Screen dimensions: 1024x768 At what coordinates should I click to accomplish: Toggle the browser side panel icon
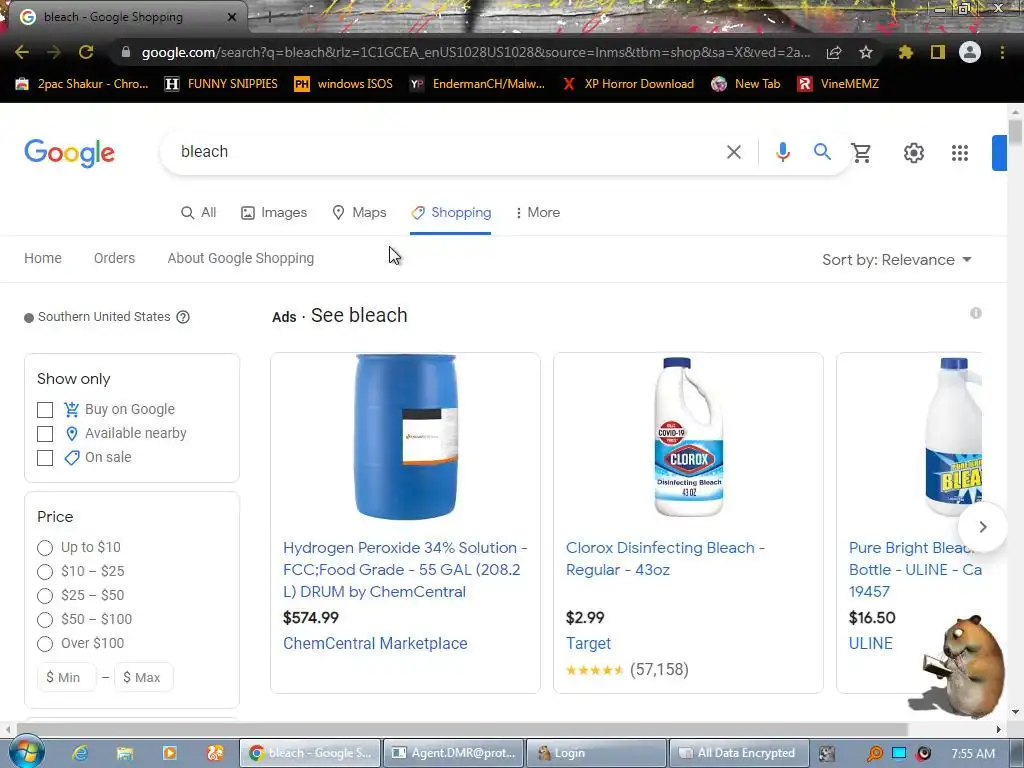click(938, 52)
